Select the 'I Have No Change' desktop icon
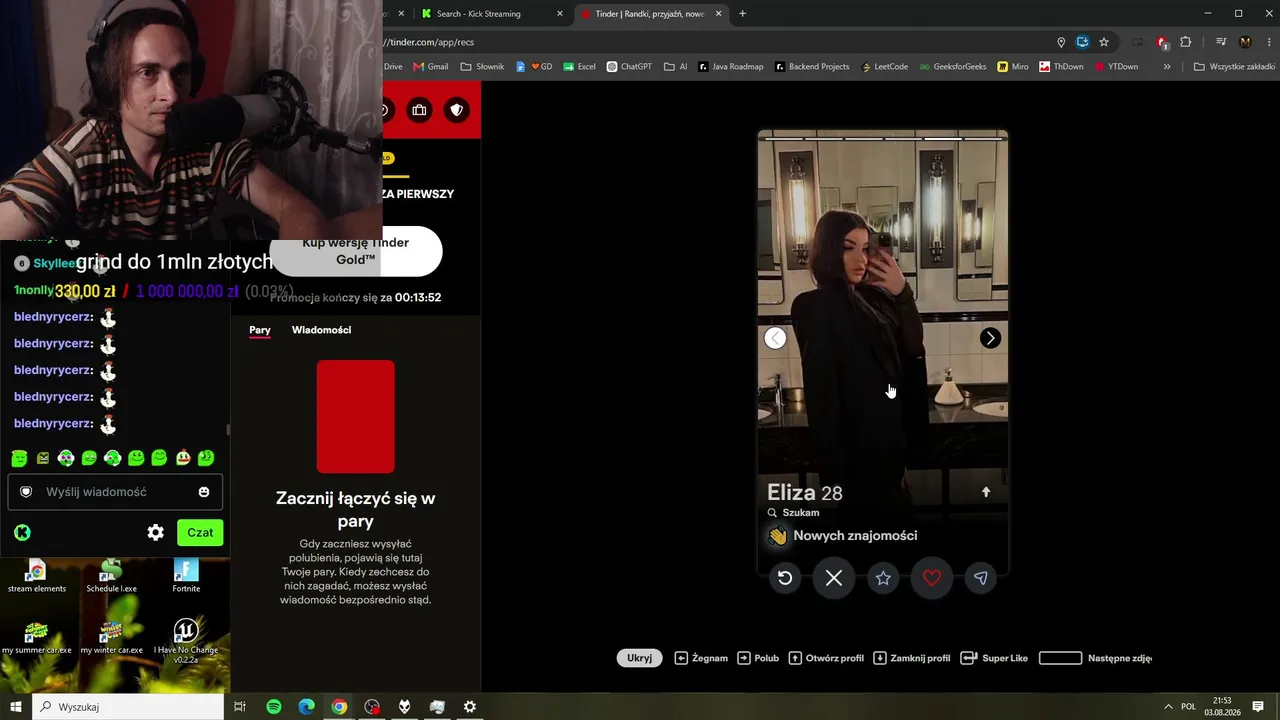This screenshot has height=720, width=1280. click(186, 642)
